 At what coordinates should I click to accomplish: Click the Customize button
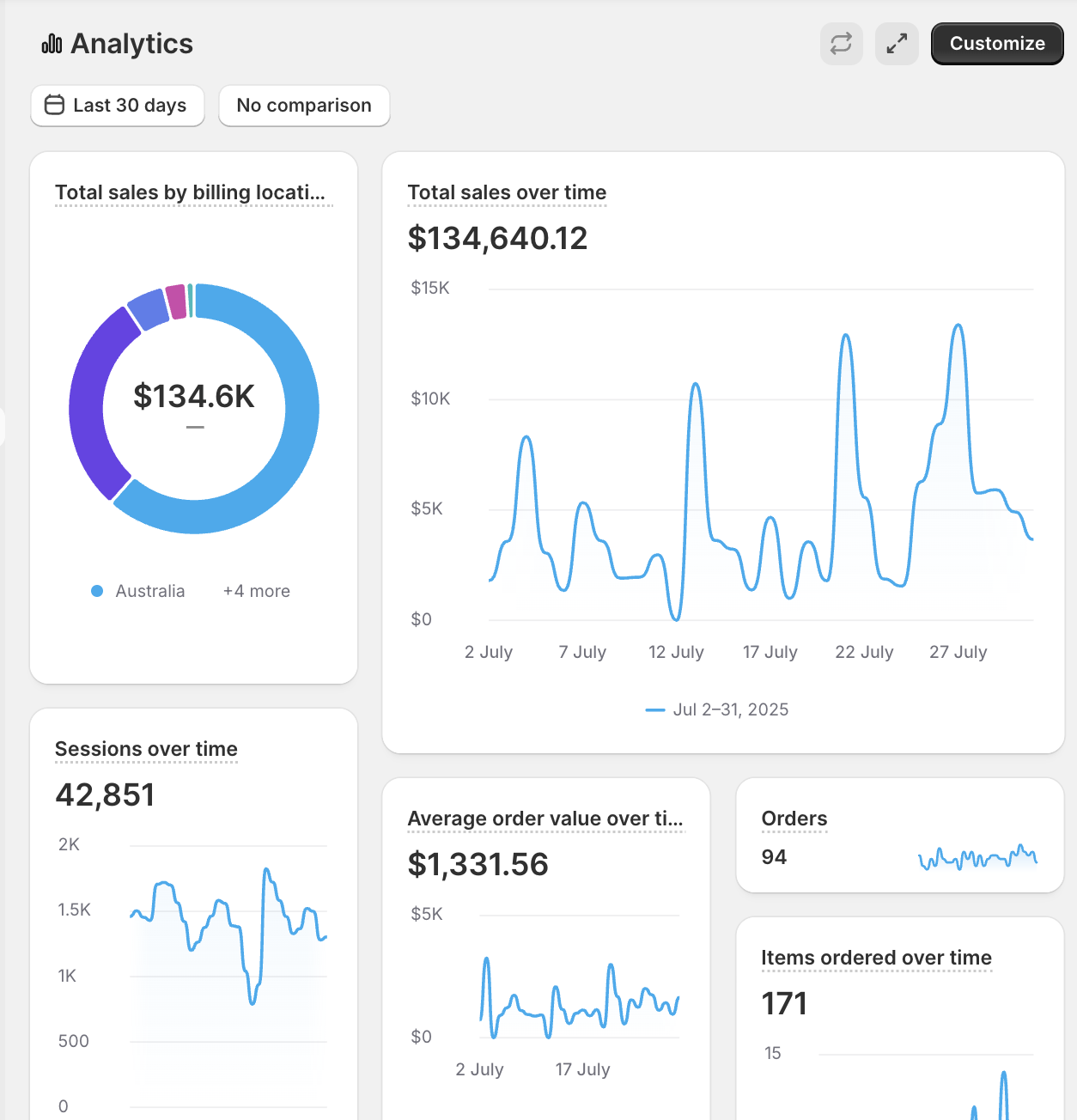click(997, 44)
